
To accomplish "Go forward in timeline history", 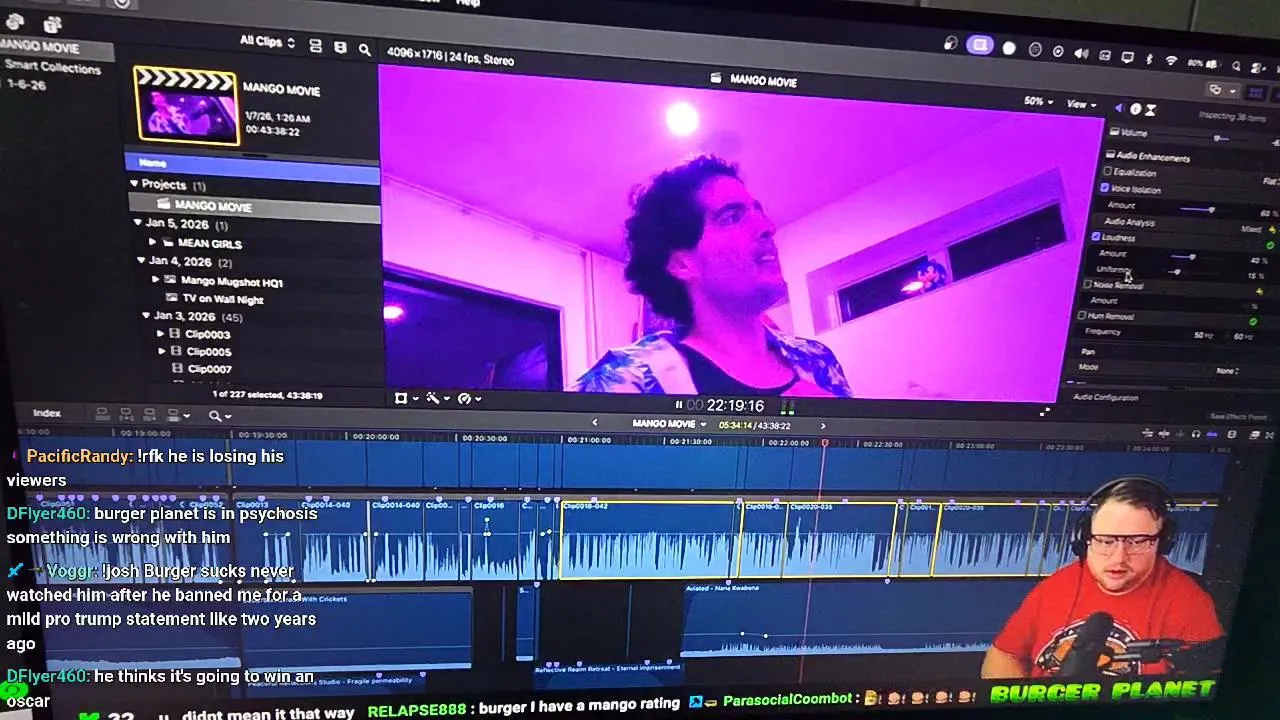I will tap(823, 426).
